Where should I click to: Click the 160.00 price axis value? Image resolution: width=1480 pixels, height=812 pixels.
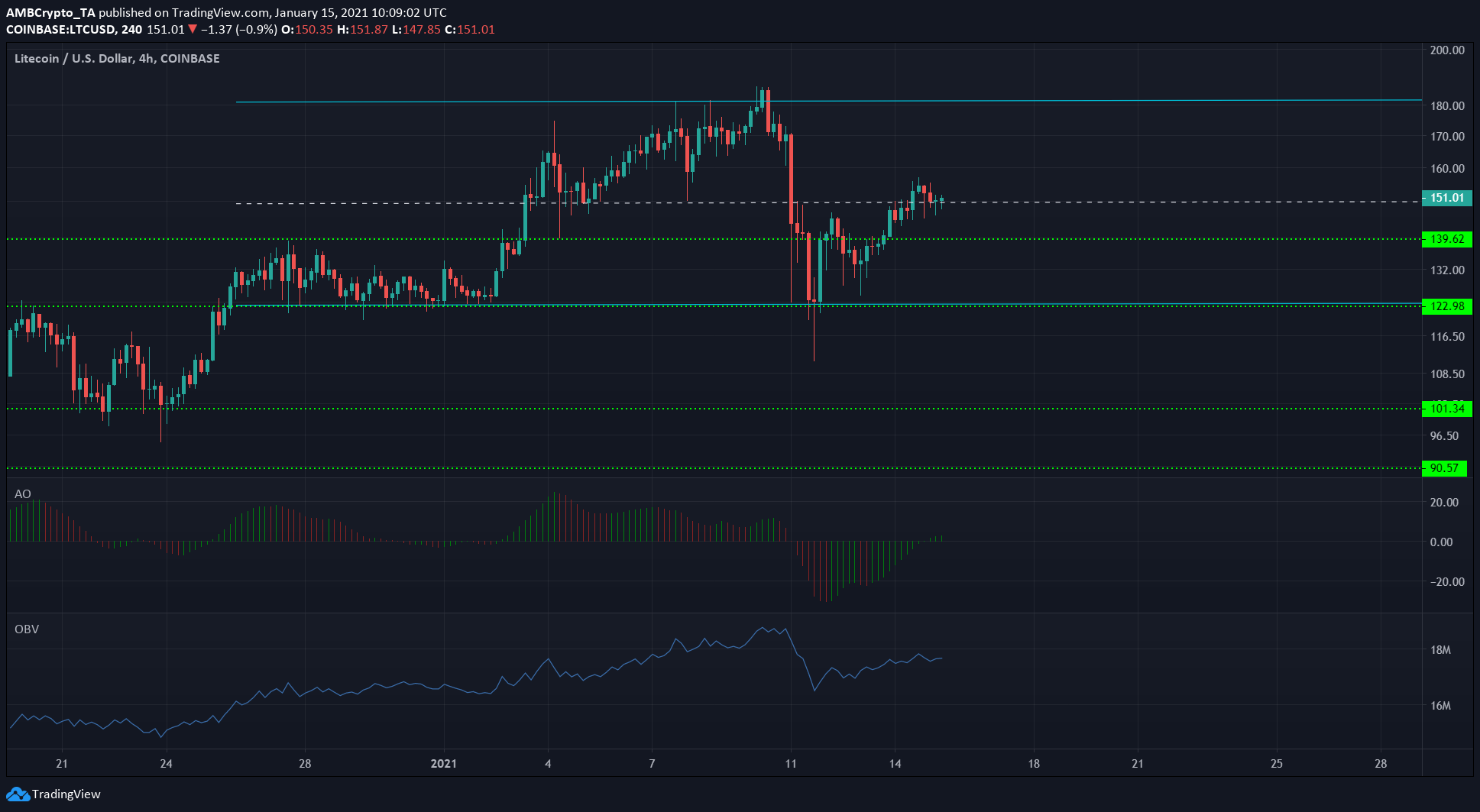tap(1447, 169)
